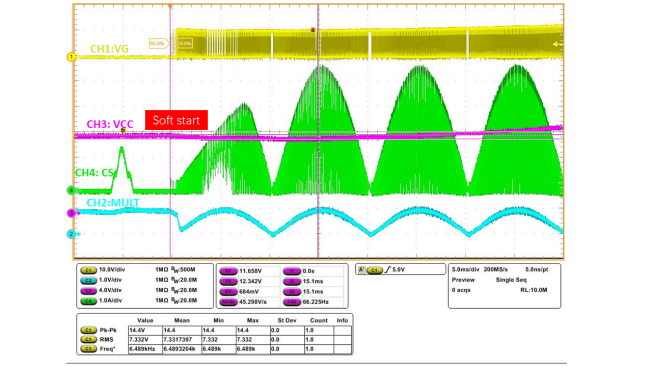Click the Pk-Pk measurement row badge
The image size is (652, 367).
click(88, 330)
